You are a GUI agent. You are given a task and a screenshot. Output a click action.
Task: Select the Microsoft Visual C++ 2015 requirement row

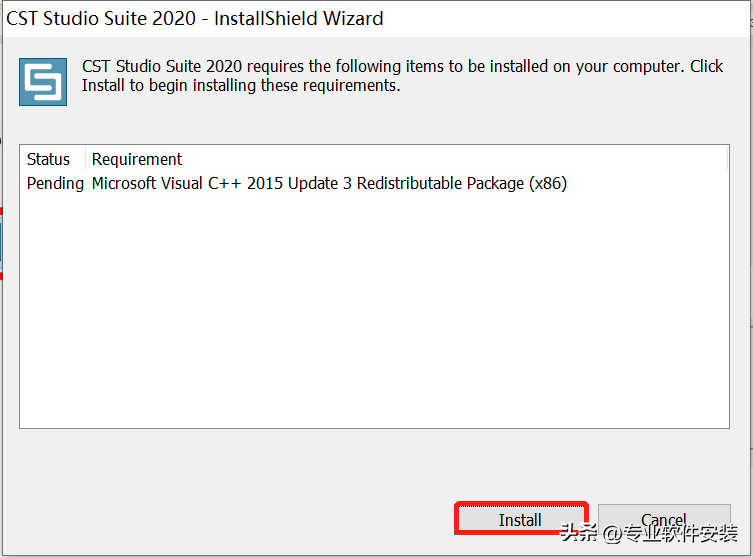tap(329, 183)
